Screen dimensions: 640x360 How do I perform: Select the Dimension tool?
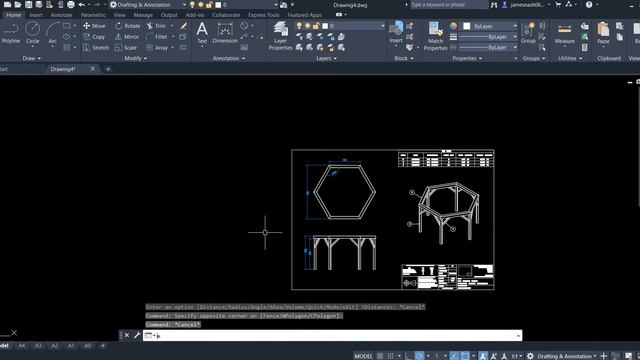click(225, 33)
